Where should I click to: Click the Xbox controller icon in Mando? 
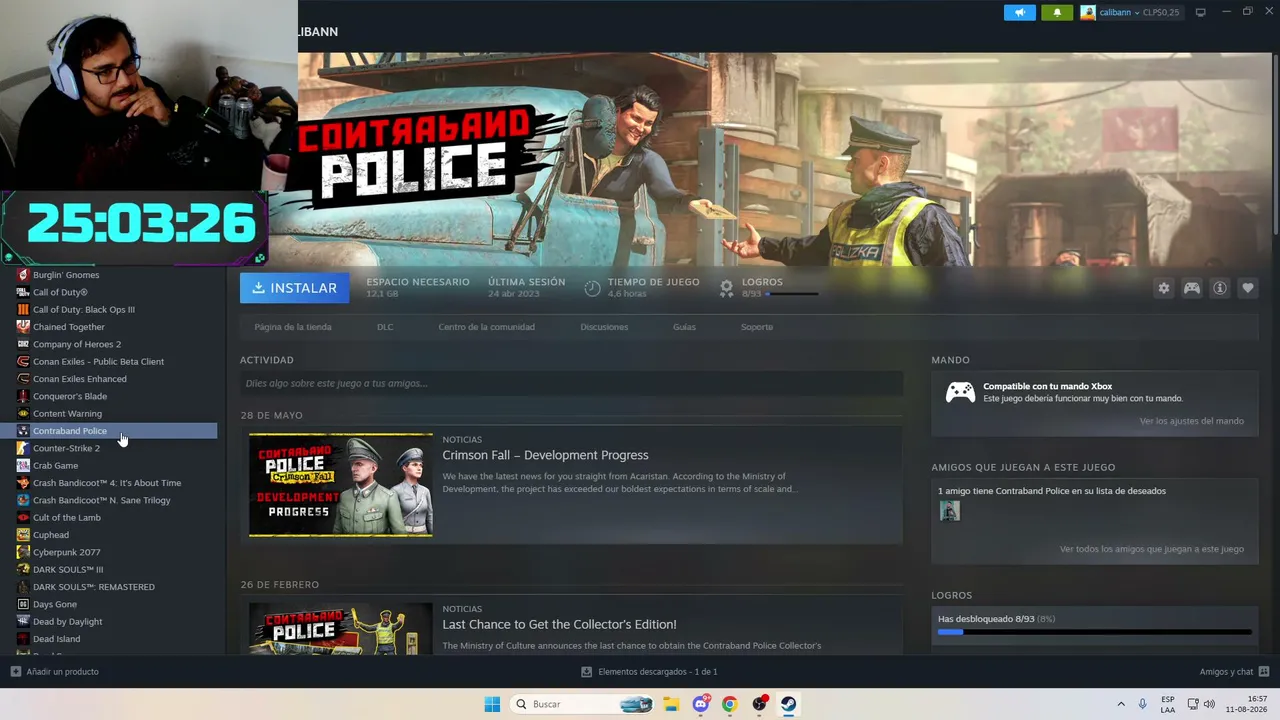[x=960, y=392]
